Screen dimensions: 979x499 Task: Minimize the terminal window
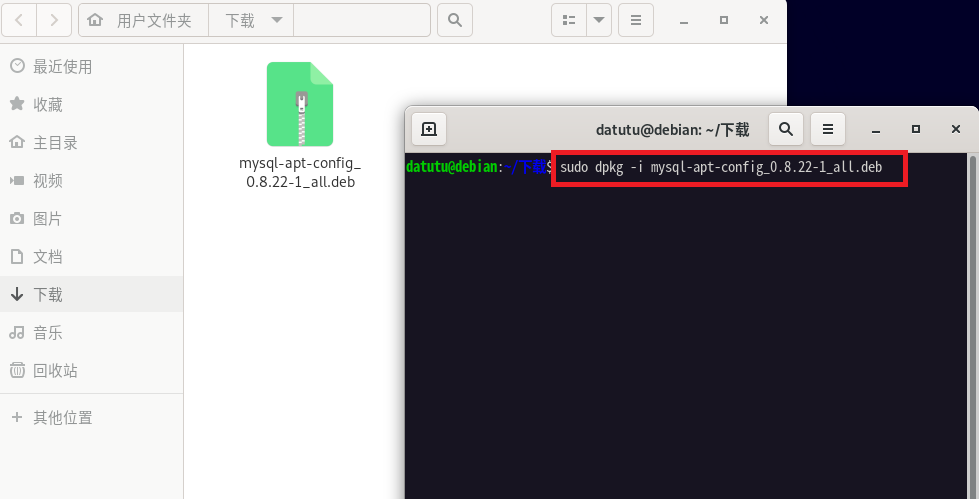pos(876,130)
